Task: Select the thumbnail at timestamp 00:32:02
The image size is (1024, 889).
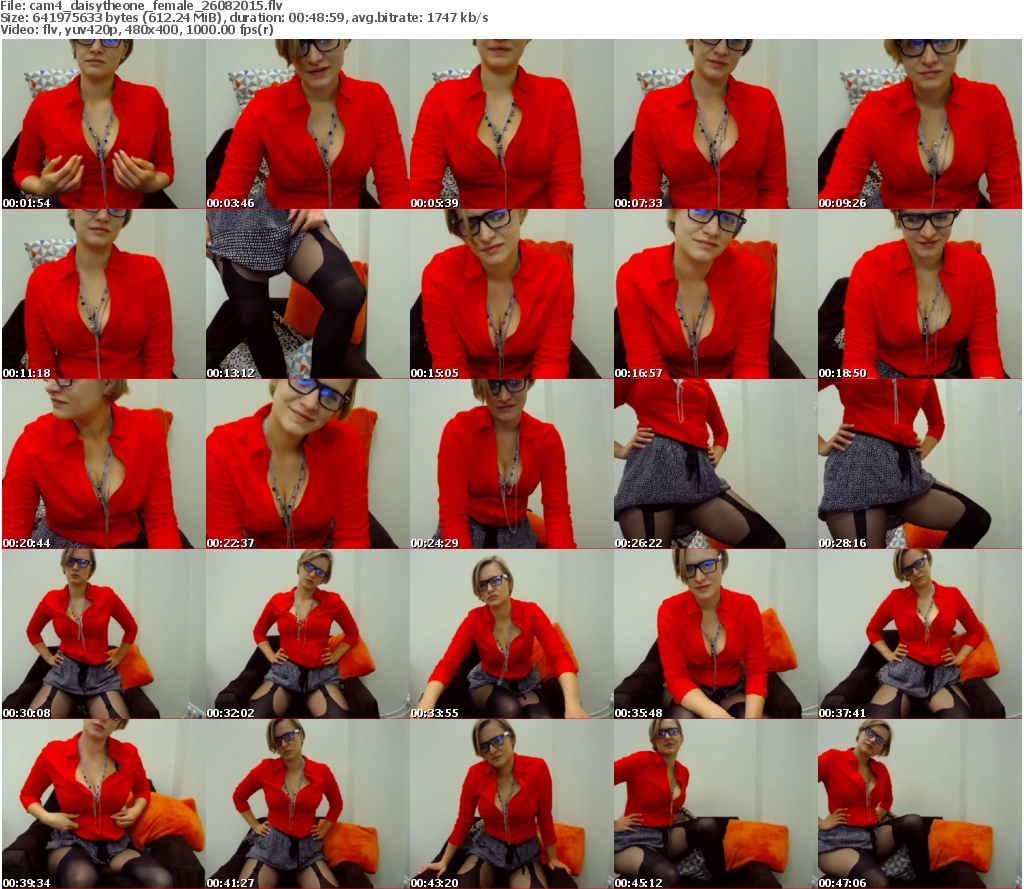Action: coord(308,634)
